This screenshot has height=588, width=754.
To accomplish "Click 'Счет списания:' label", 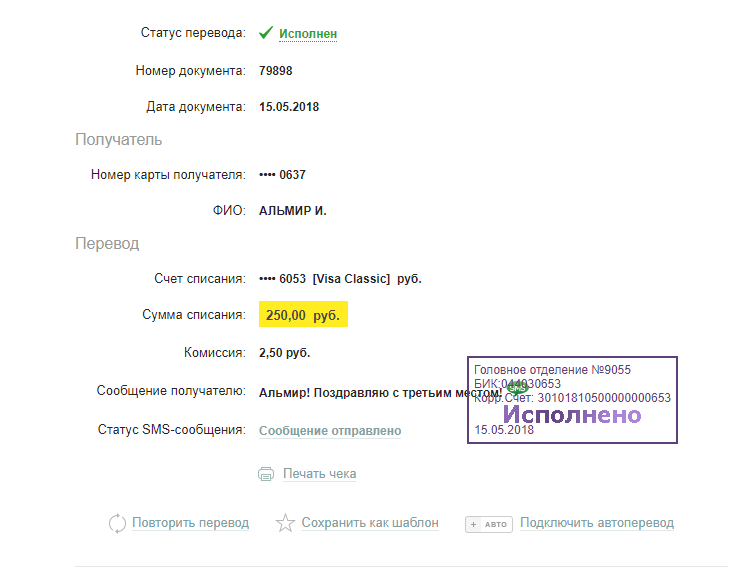I will click(x=200, y=279).
